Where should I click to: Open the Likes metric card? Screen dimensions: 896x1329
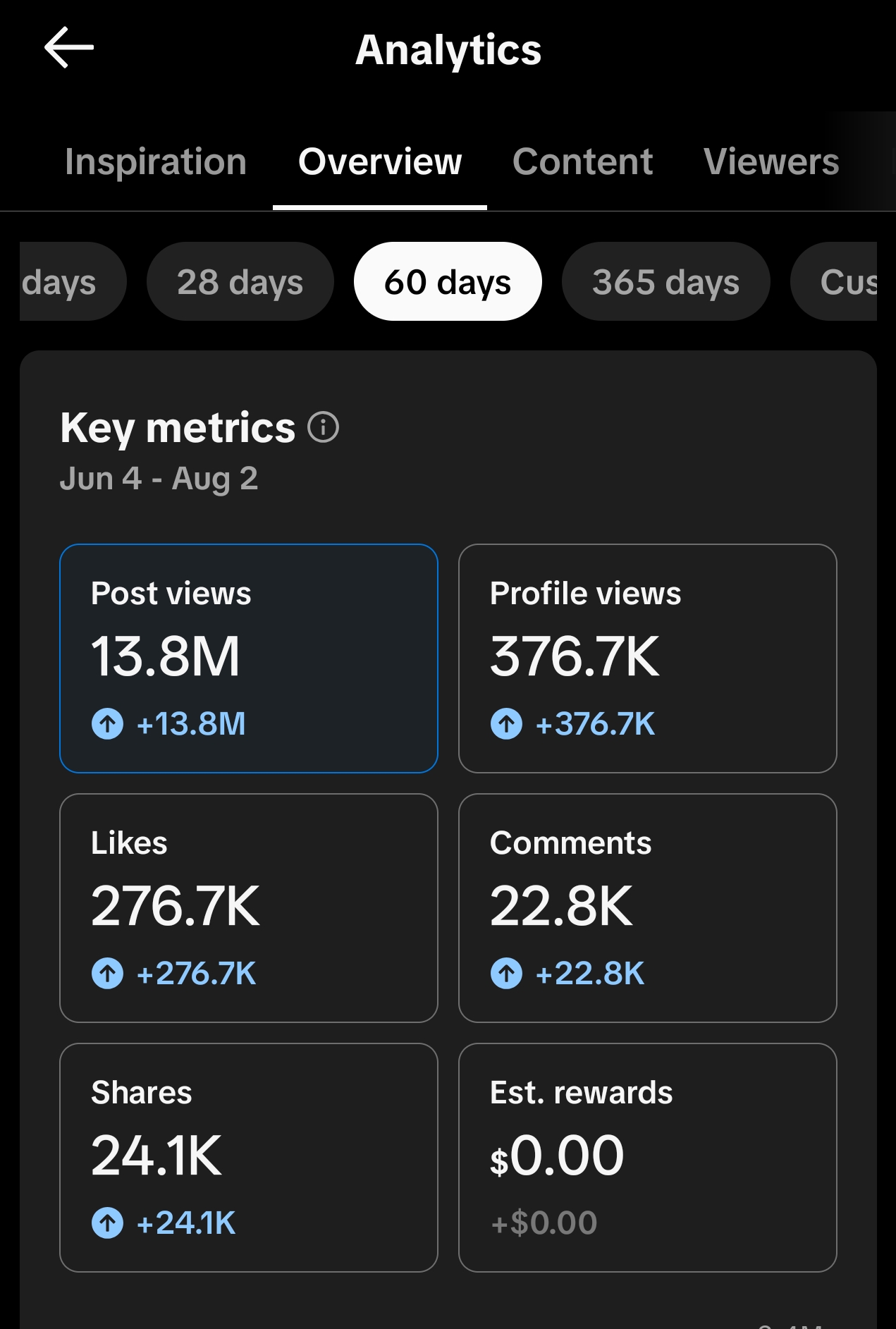click(249, 908)
